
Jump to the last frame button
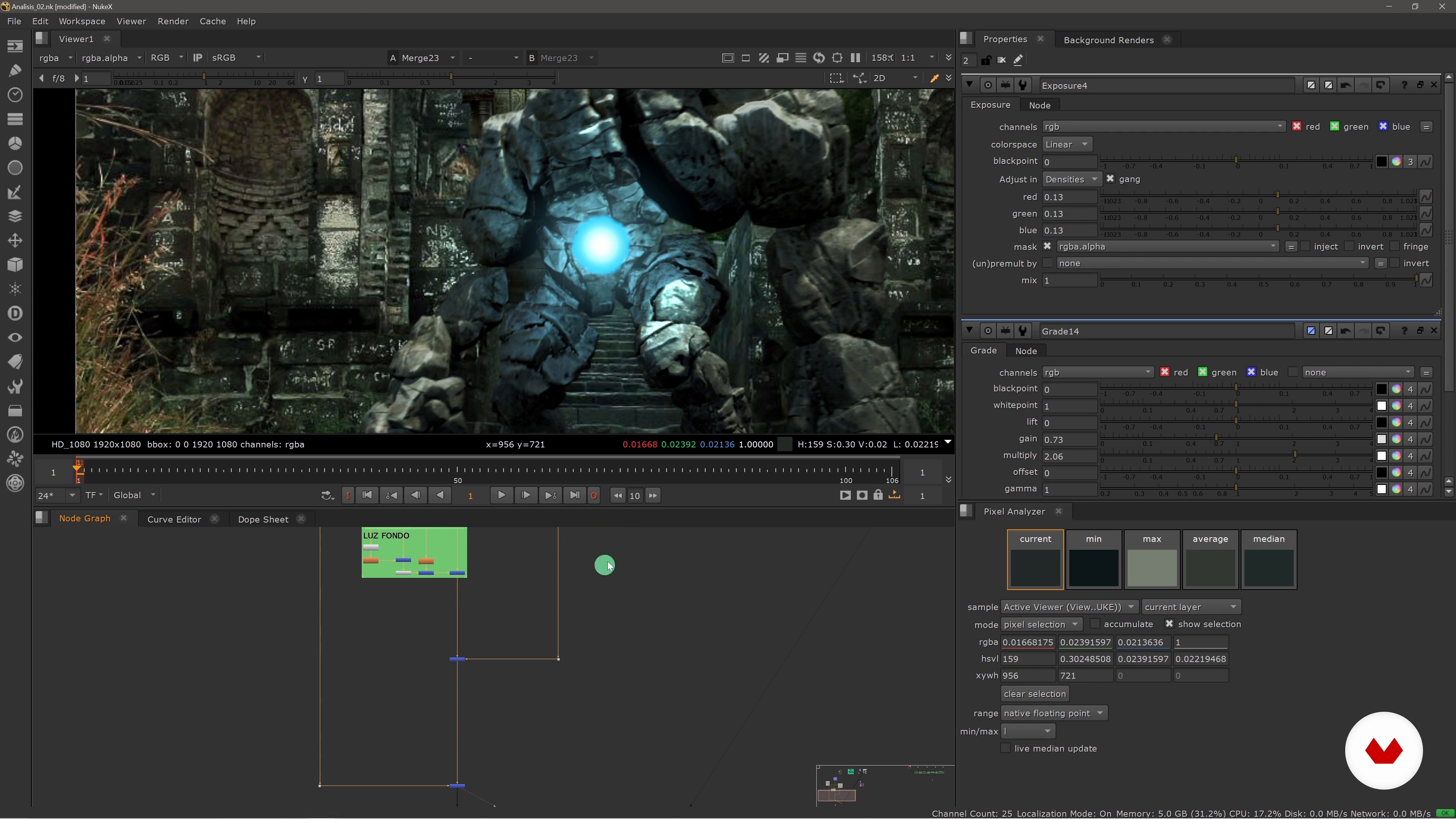coord(574,495)
